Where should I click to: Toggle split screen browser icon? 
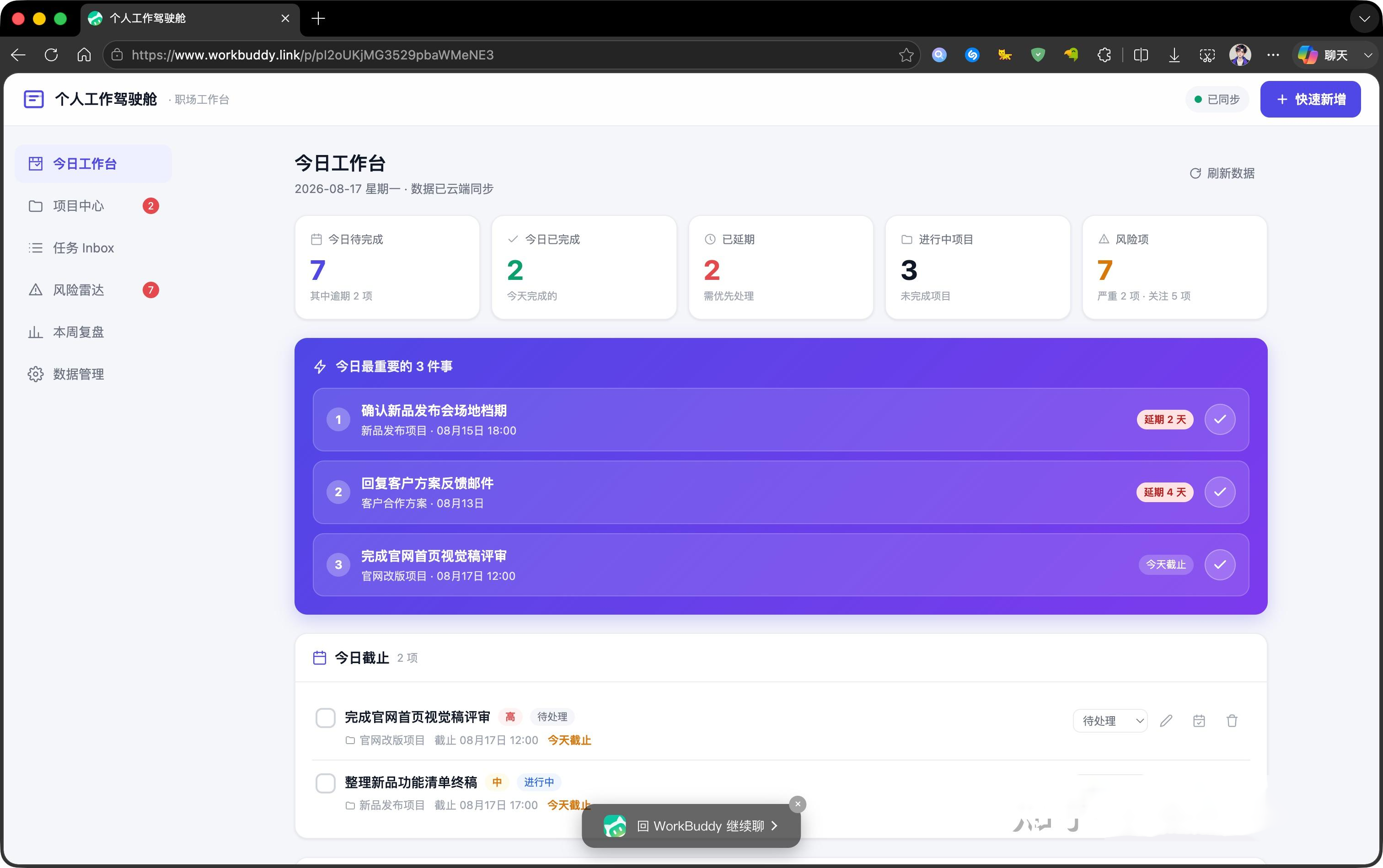pyautogui.click(x=1141, y=55)
